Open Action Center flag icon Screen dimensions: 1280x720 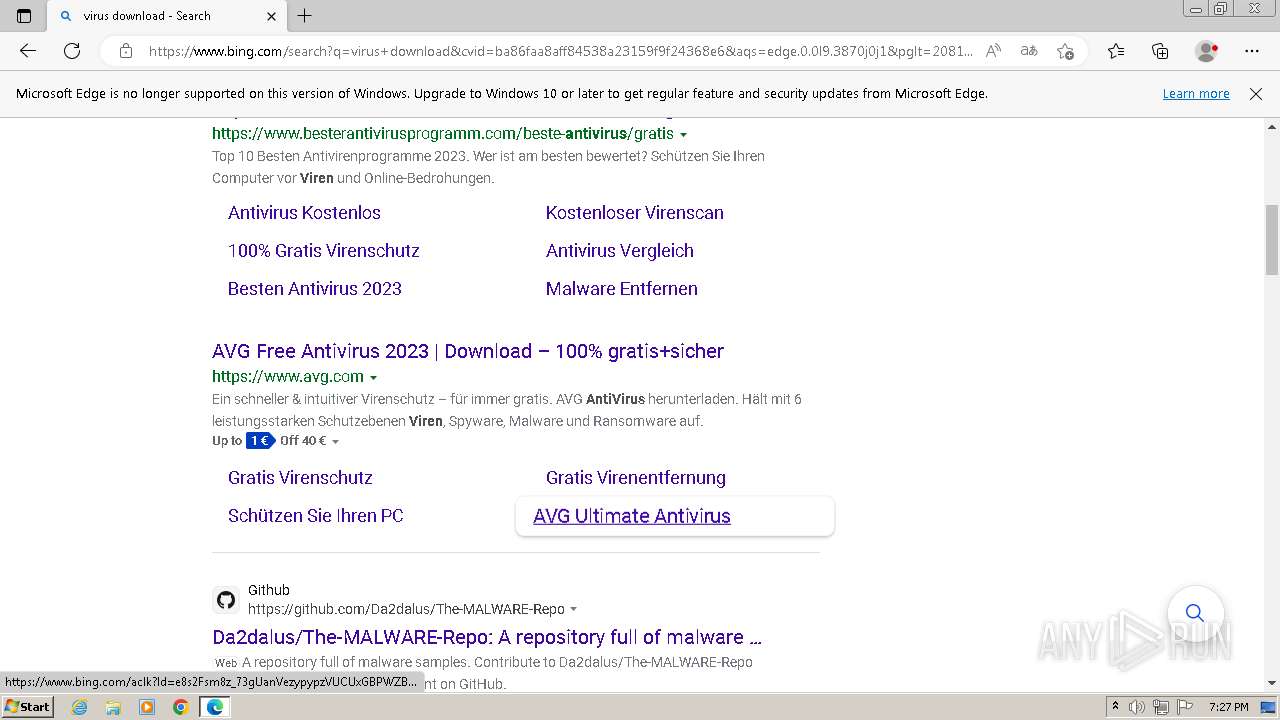click(x=1184, y=707)
